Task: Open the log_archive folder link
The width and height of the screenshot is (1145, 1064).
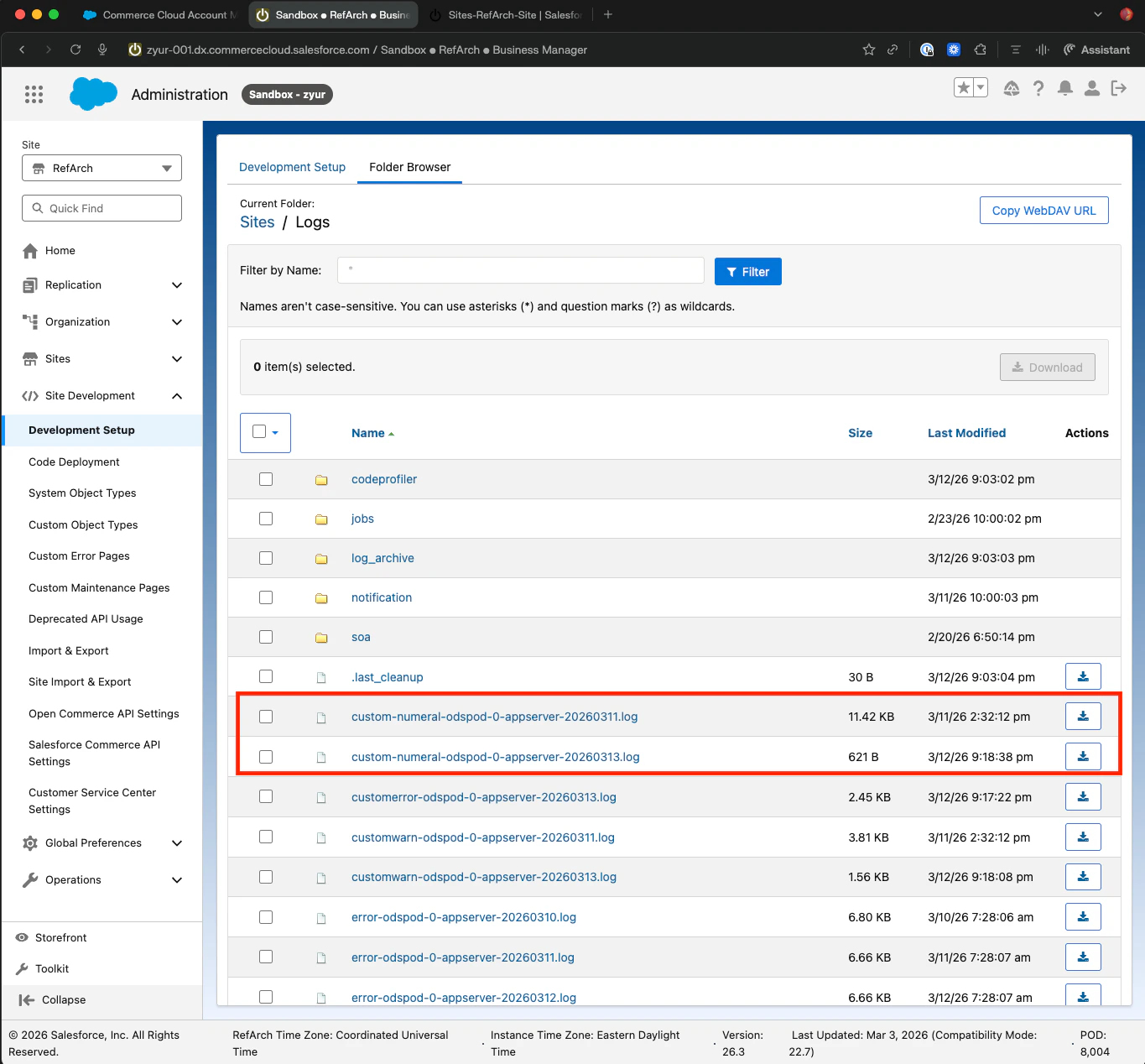Action: [x=383, y=558]
